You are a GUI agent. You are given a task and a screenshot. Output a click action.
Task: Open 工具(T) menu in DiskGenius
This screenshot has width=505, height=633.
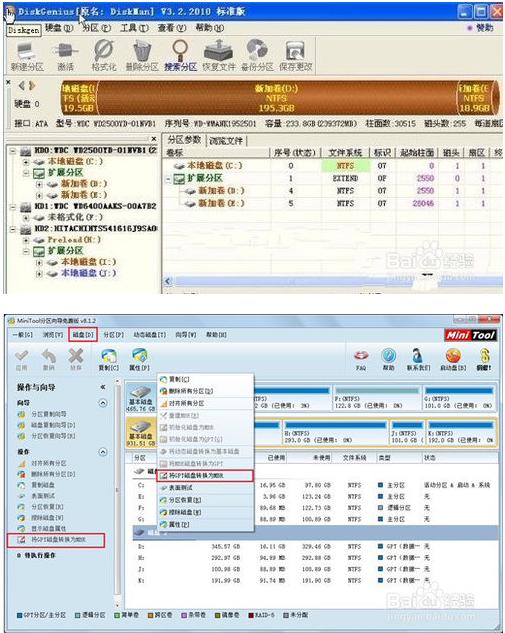[x=134, y=28]
